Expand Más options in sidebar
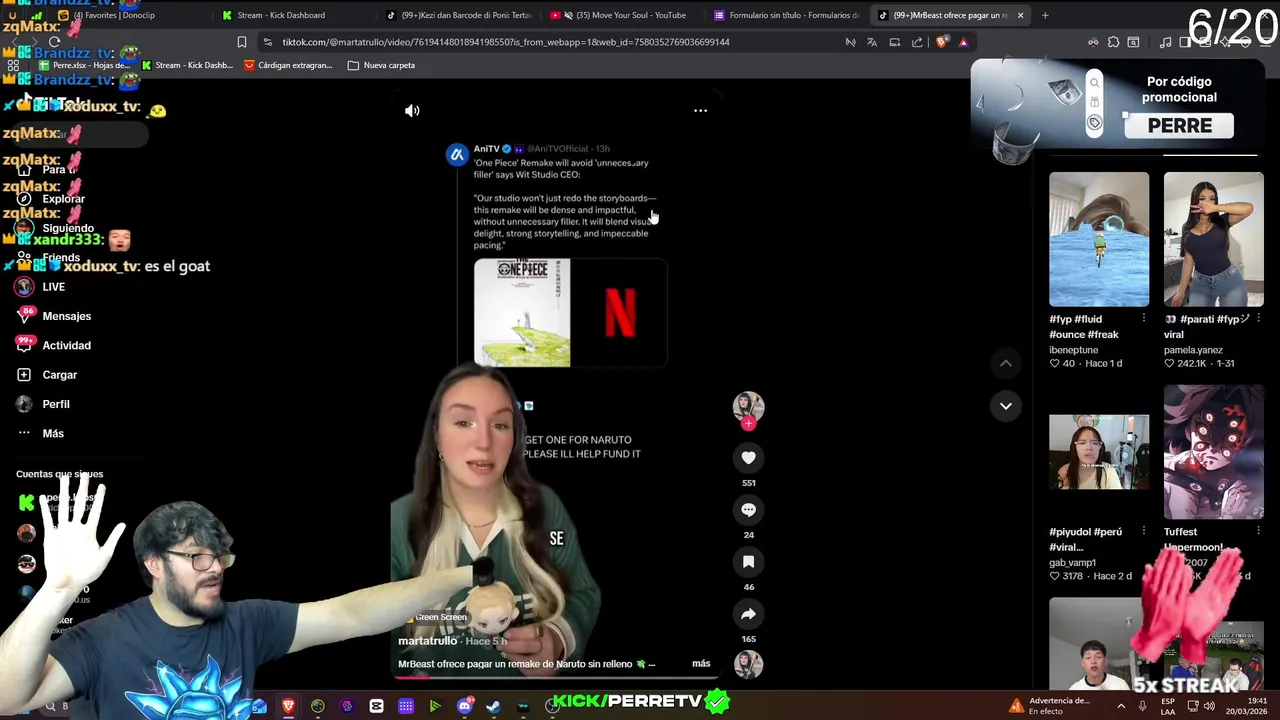 click(x=40, y=434)
